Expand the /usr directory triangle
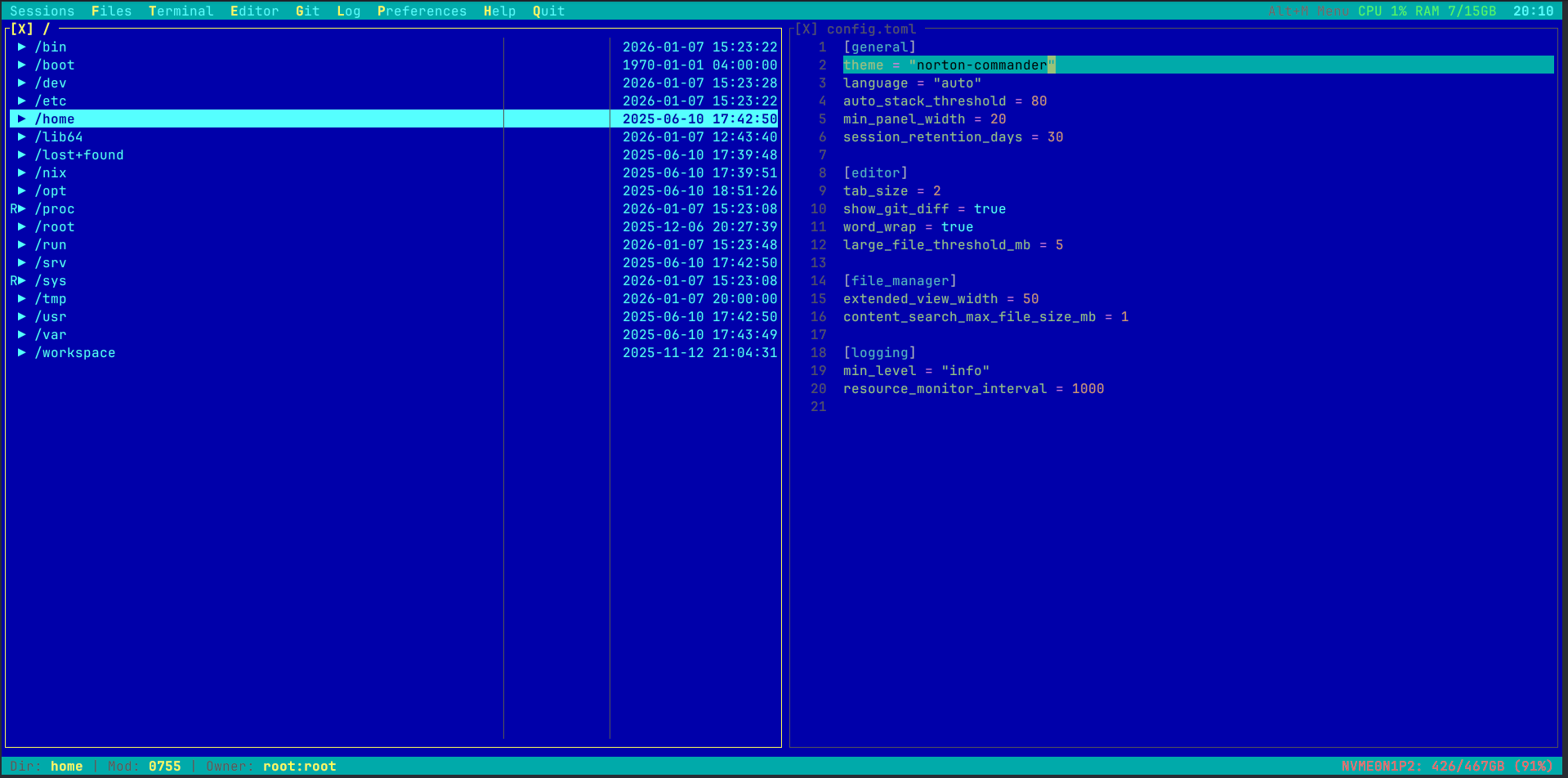This screenshot has height=778, width=1568. (22, 316)
